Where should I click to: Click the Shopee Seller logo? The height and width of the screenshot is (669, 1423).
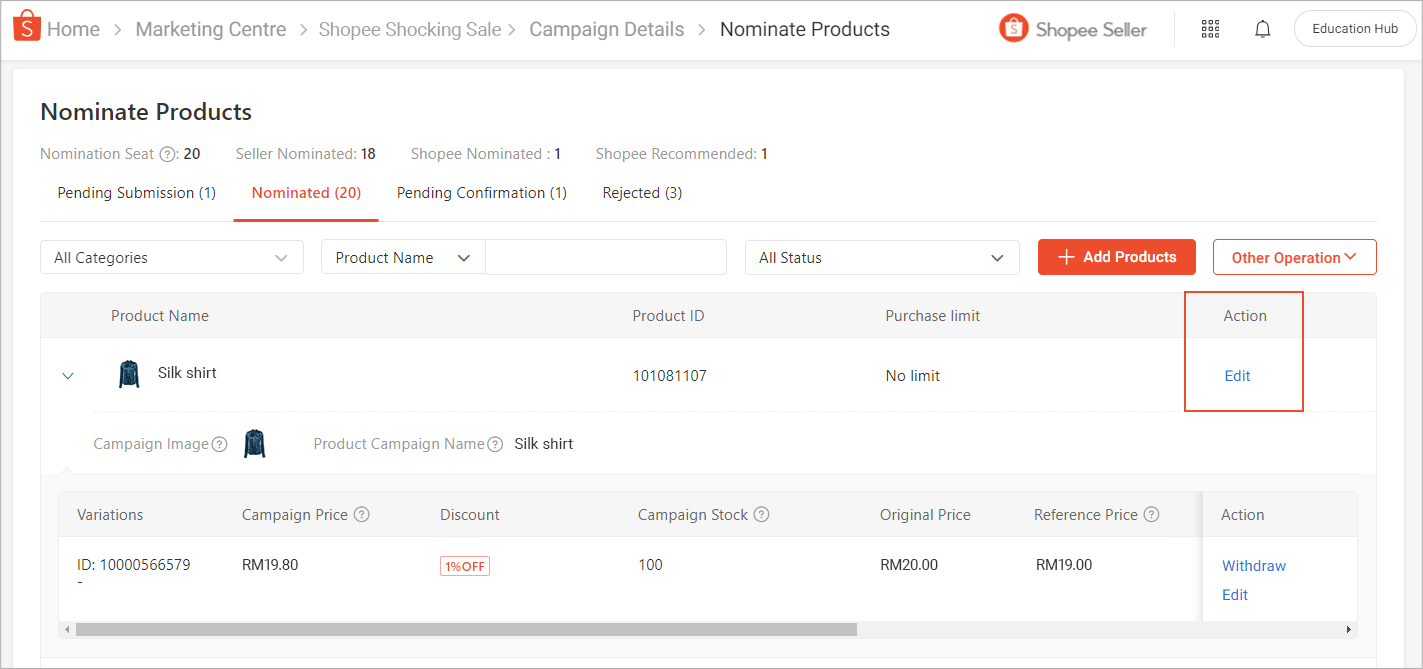tap(1013, 28)
